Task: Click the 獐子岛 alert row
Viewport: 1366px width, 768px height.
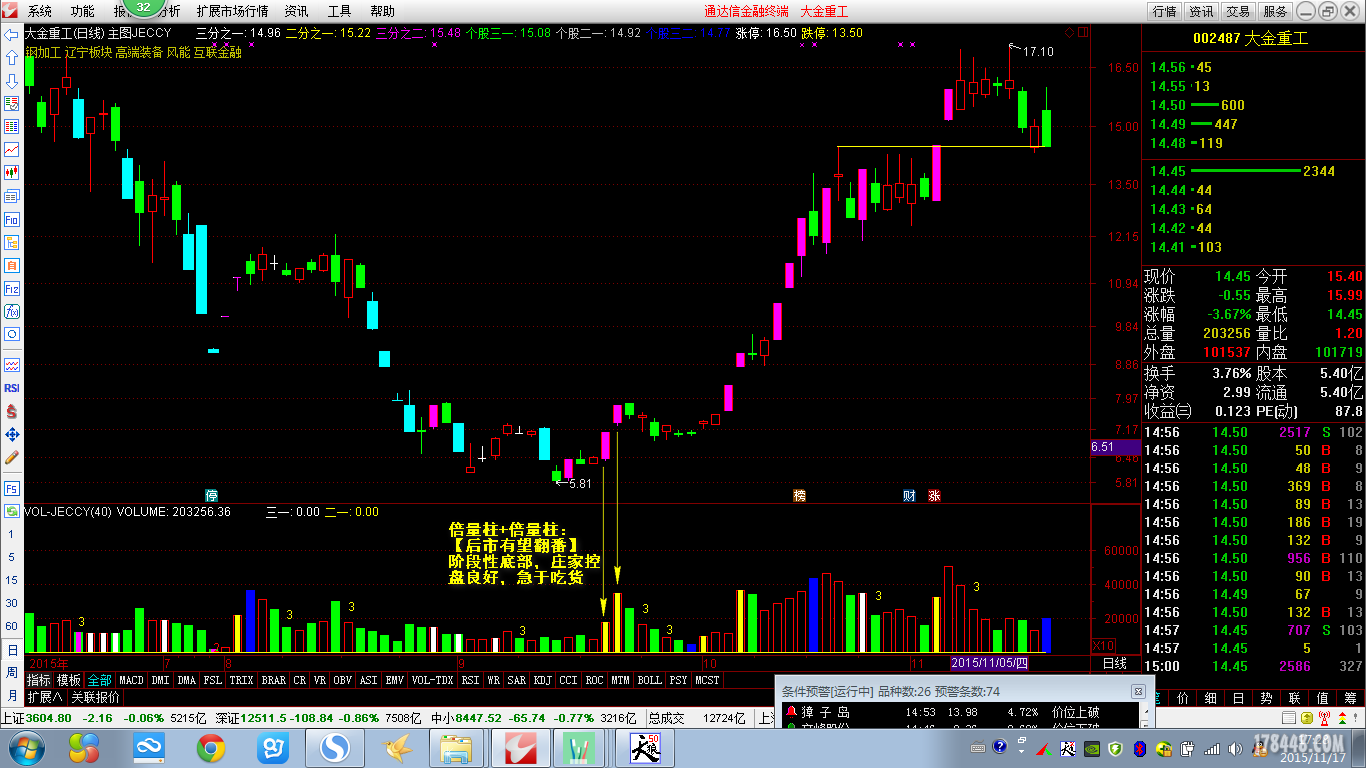Action: [x=960, y=712]
